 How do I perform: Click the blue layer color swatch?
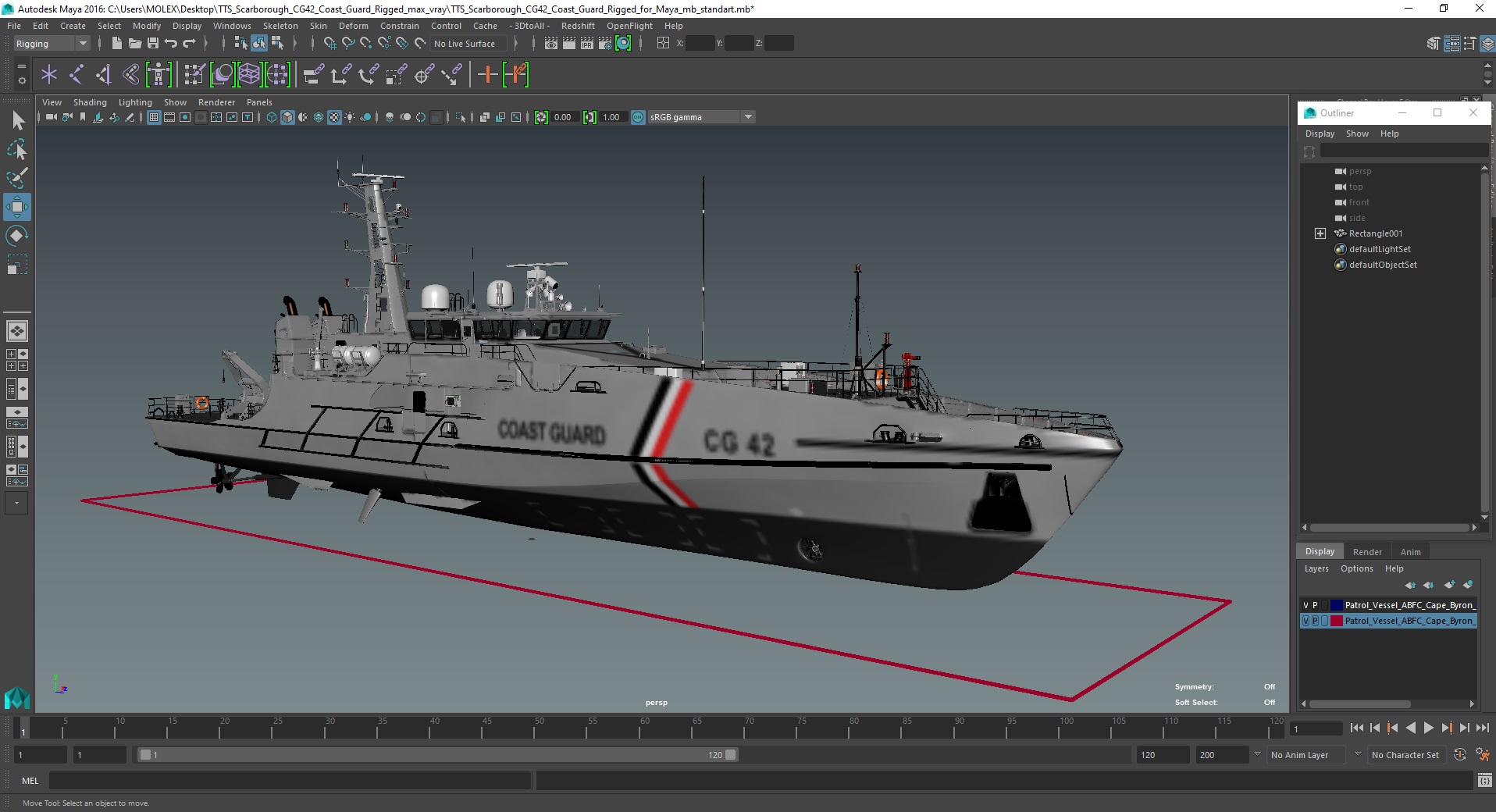click(x=1336, y=605)
